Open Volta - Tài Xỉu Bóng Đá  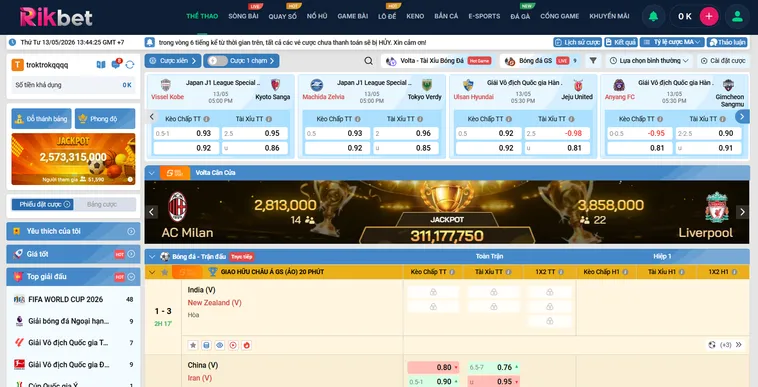pyautogui.click(x=439, y=61)
